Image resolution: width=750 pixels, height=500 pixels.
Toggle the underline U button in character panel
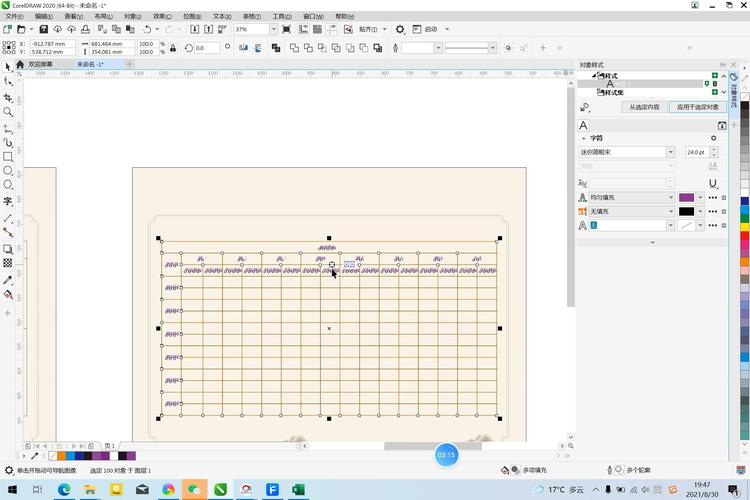(713, 183)
